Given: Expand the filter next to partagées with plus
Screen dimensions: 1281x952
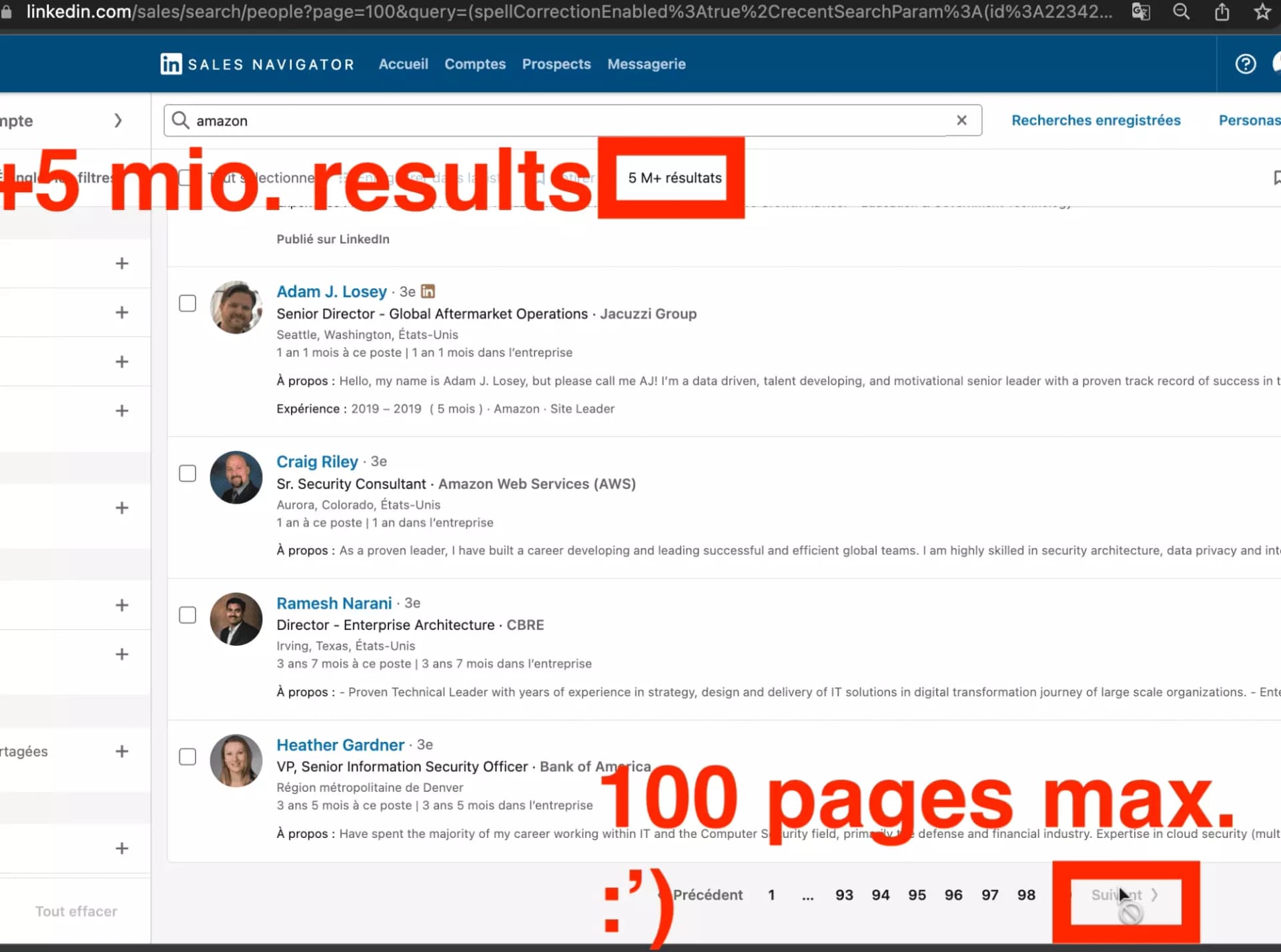Looking at the screenshot, I should pos(122,751).
